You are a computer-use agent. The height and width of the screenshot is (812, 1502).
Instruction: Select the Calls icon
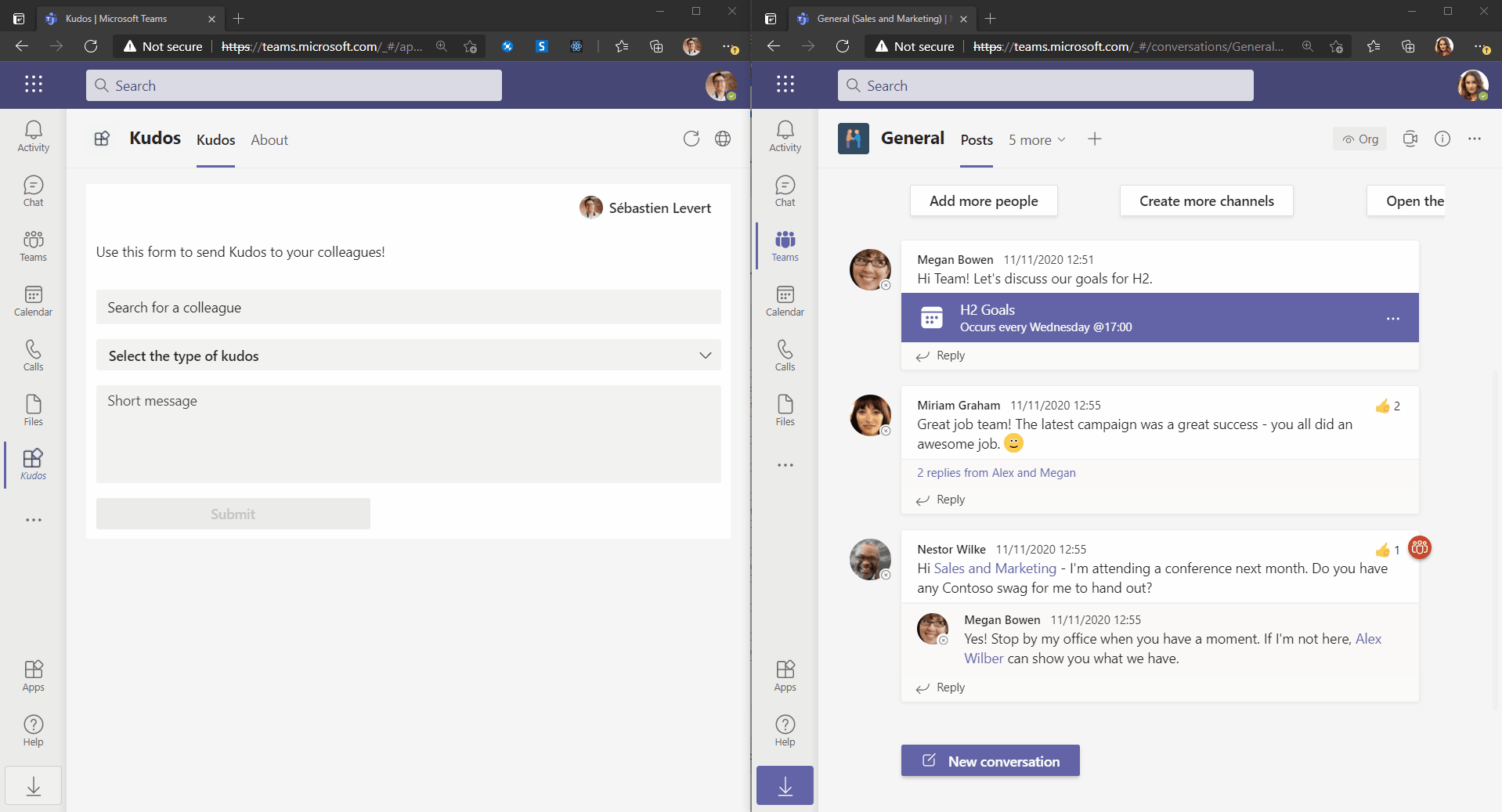point(33,354)
